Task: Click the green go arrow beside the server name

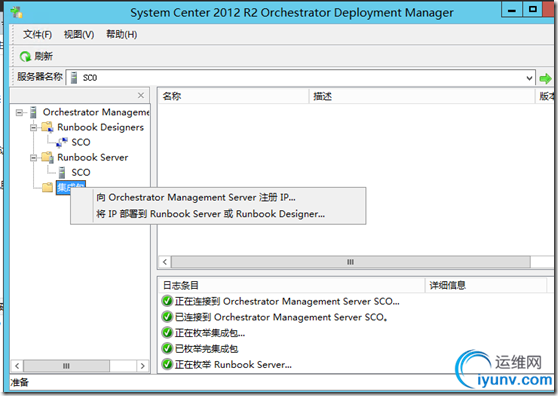Action: pyautogui.click(x=545, y=78)
